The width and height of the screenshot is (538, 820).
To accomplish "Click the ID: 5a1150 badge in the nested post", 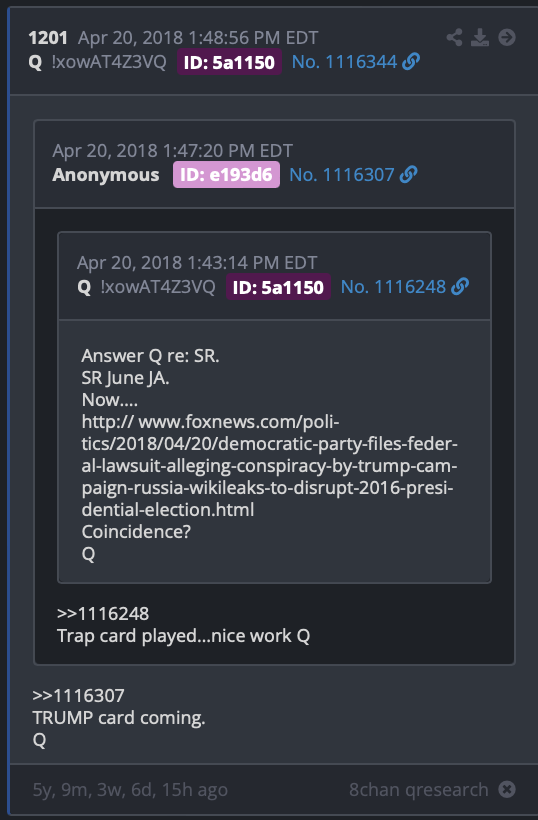I will point(278,287).
